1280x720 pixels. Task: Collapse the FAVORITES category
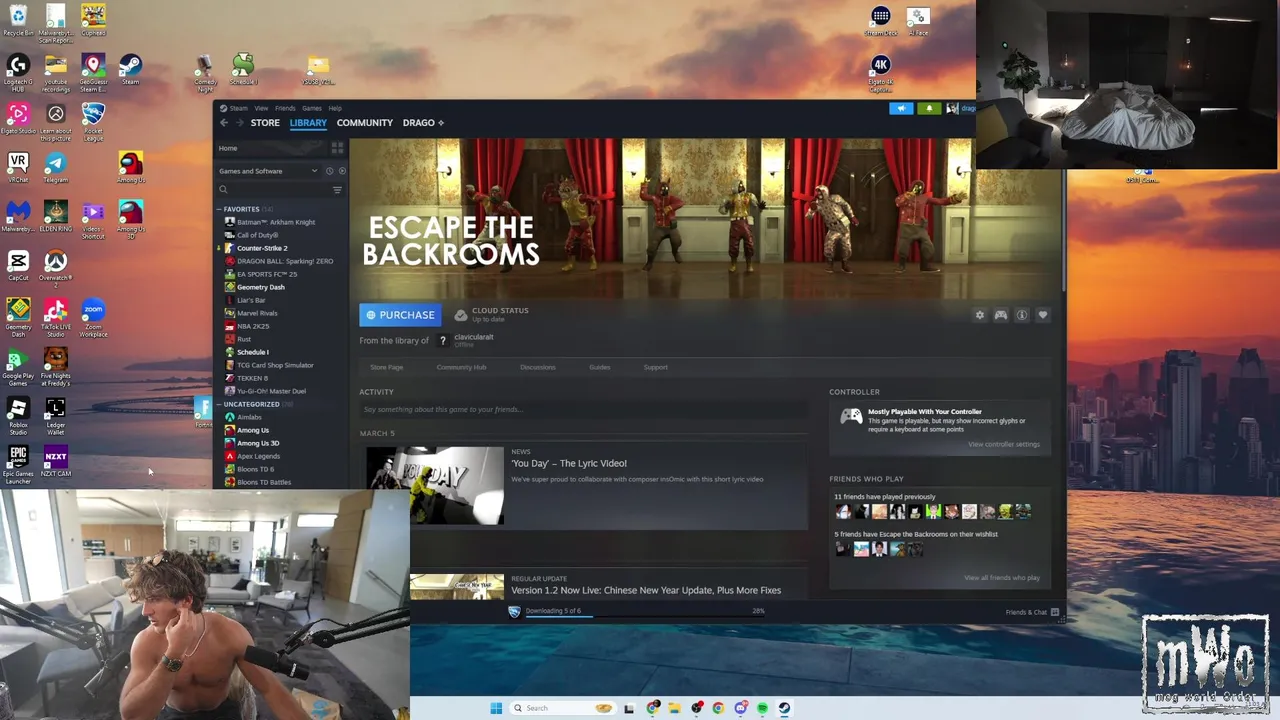[220, 209]
